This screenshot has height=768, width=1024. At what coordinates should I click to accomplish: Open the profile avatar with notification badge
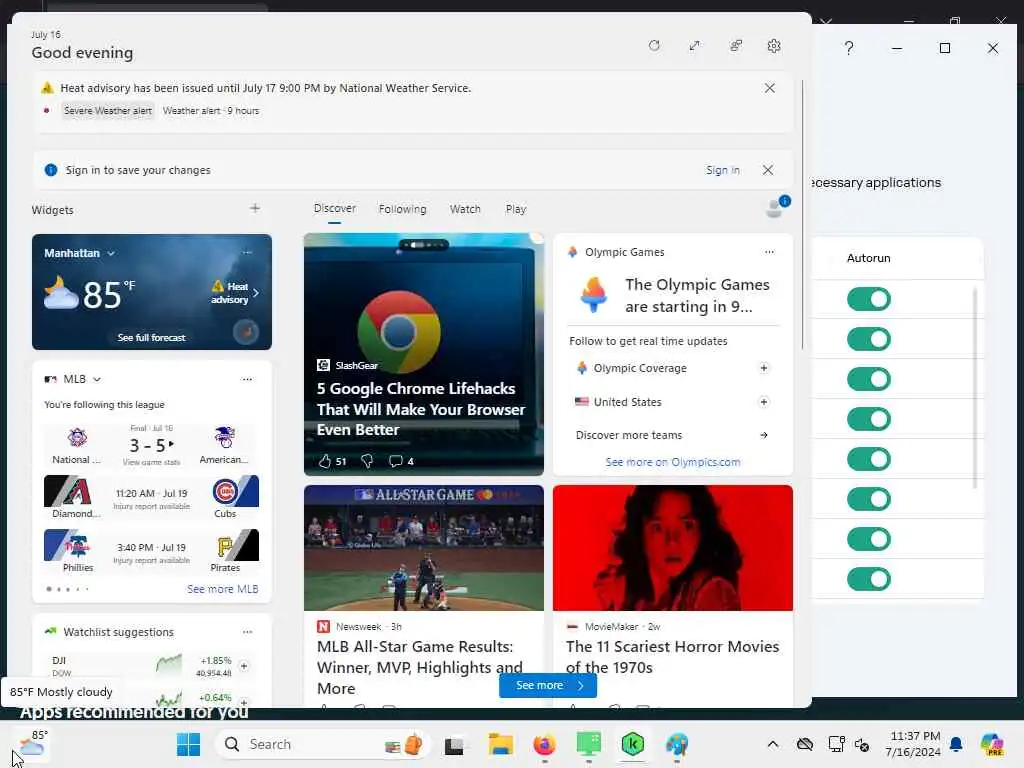(x=776, y=207)
